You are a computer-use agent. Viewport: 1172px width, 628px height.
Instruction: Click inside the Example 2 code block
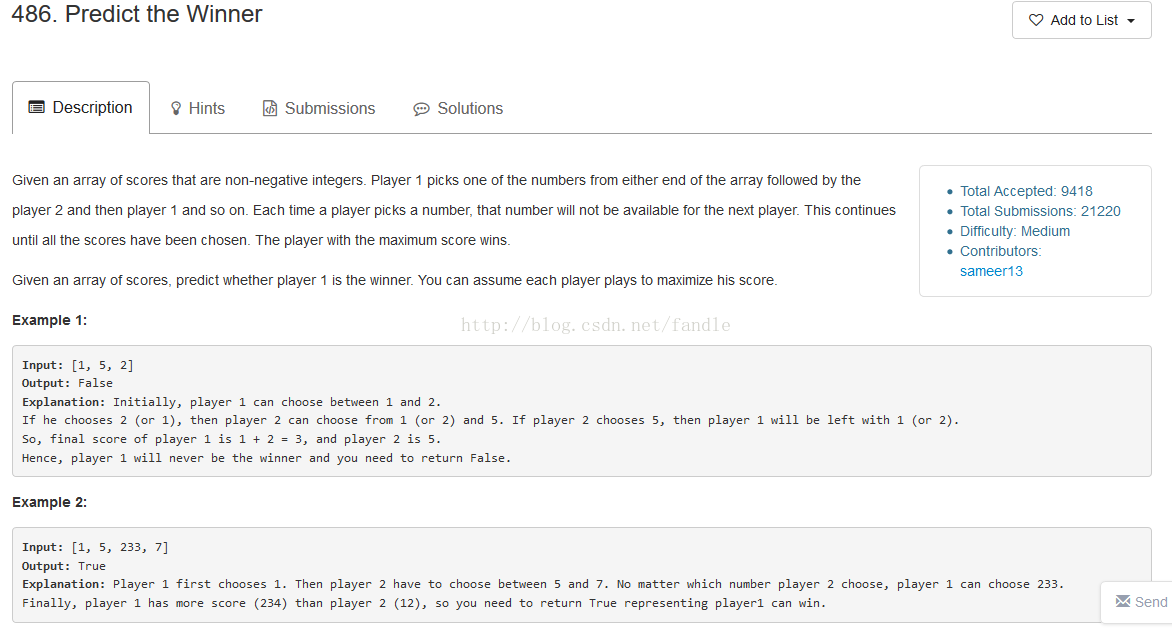pos(582,575)
